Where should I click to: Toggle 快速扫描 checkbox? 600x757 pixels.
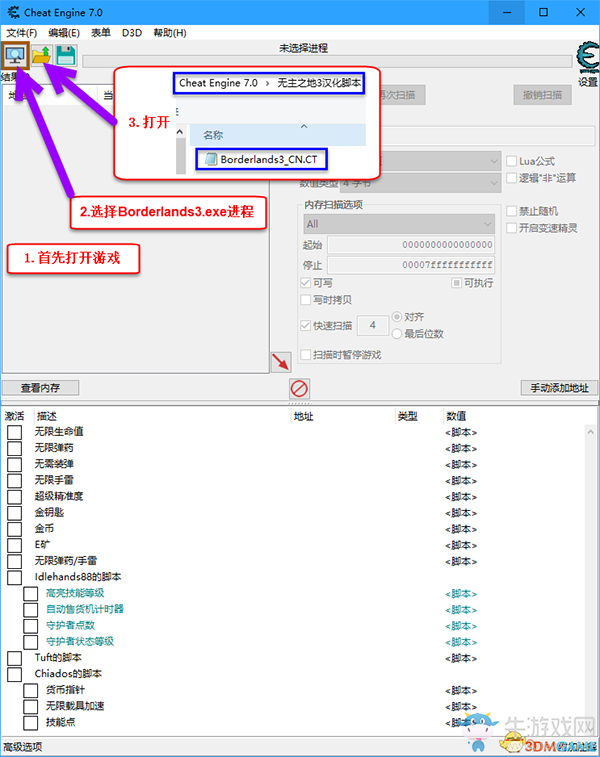point(305,325)
